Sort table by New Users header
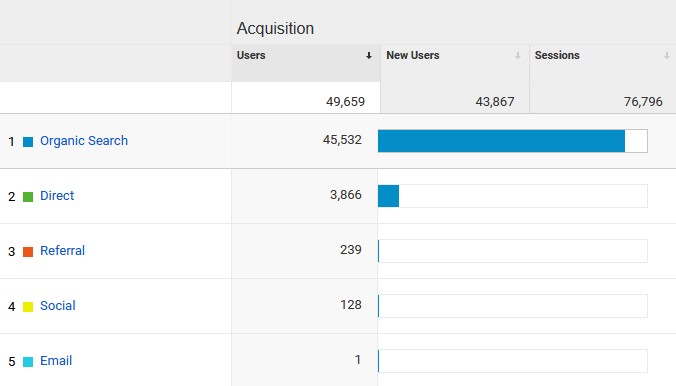The height and width of the screenshot is (386, 676). pos(413,56)
